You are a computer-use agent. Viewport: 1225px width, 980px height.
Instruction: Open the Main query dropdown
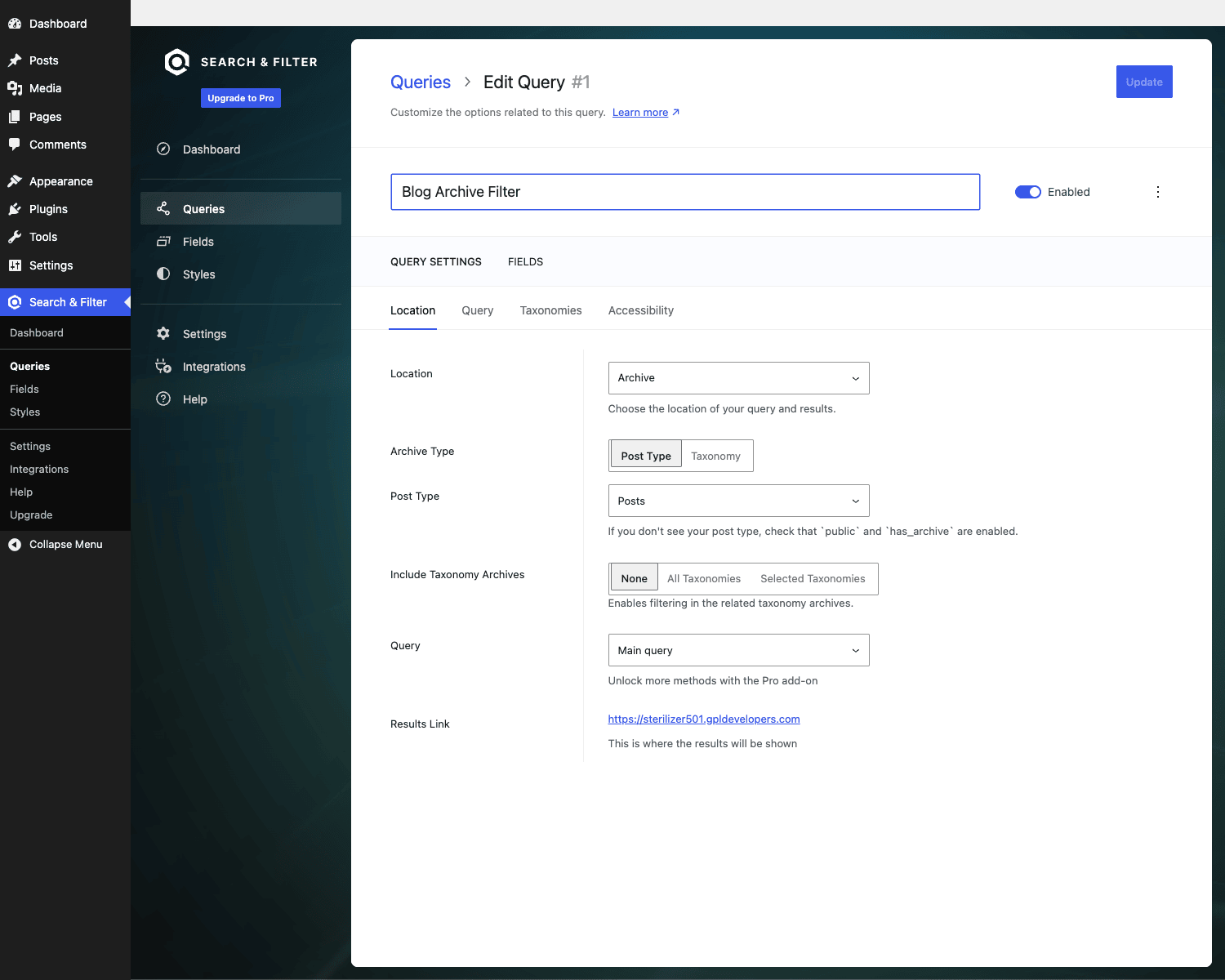(x=738, y=650)
